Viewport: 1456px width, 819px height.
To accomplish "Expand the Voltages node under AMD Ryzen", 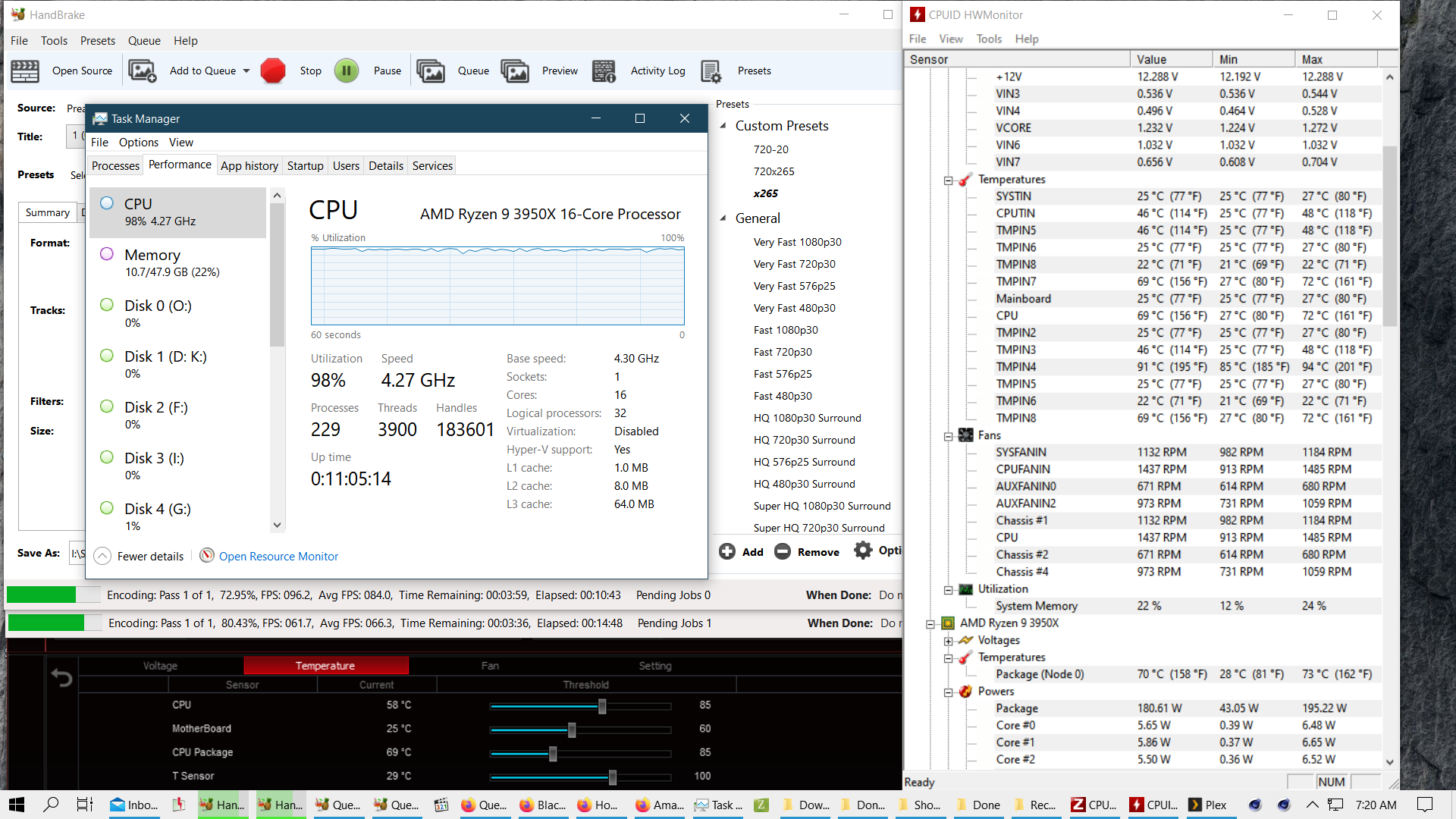I will click(x=948, y=641).
